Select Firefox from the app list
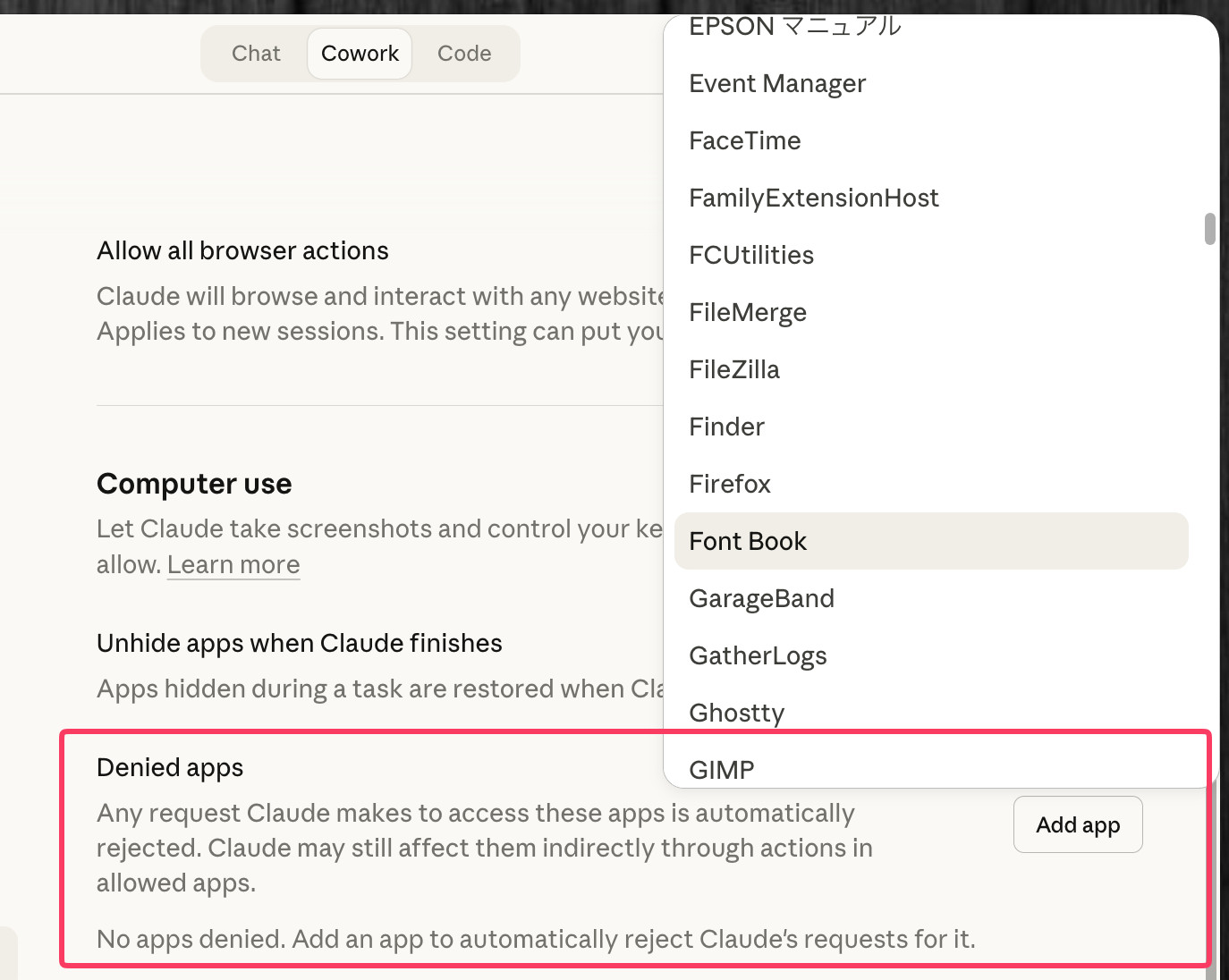The image size is (1229, 980). (x=729, y=484)
